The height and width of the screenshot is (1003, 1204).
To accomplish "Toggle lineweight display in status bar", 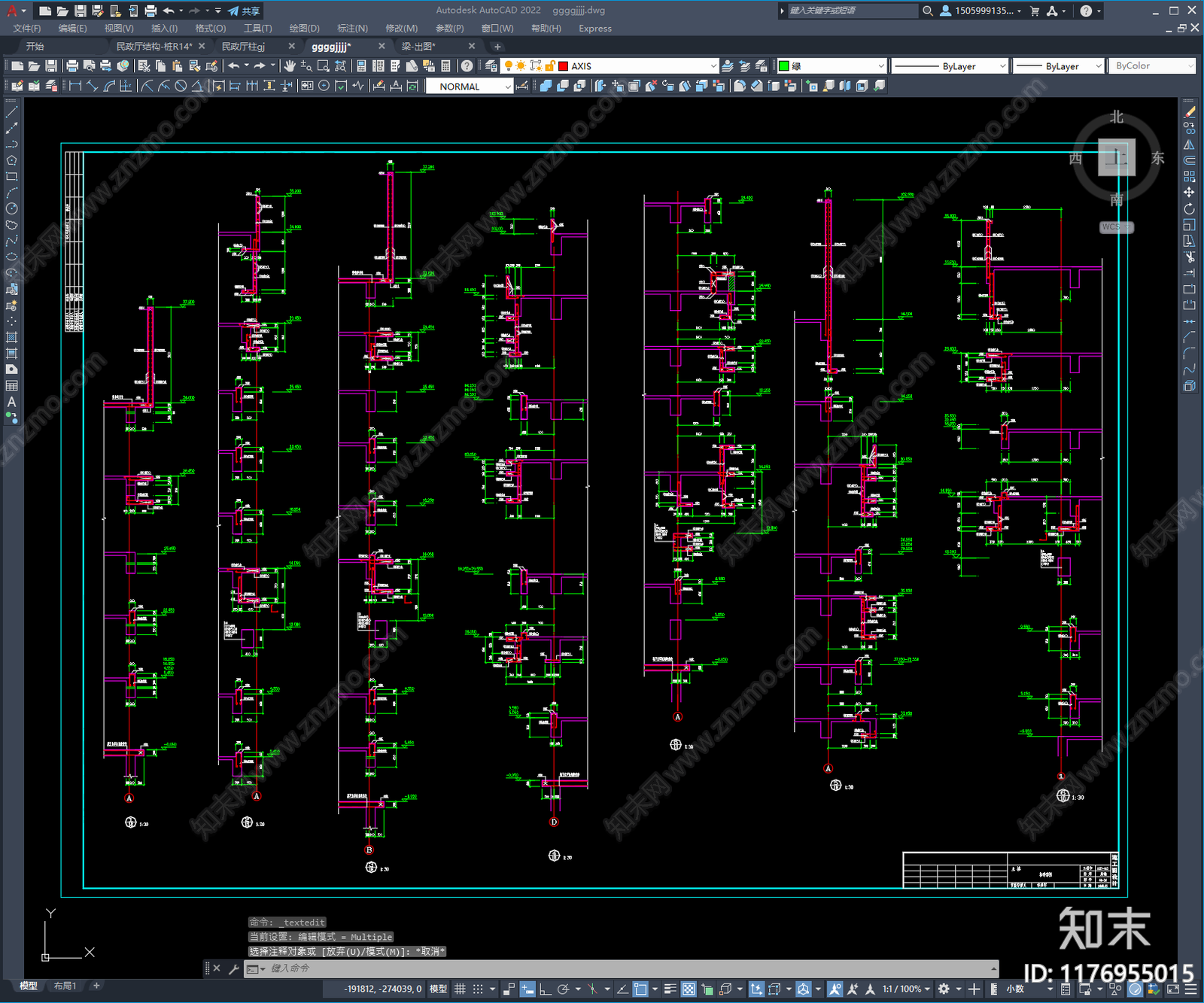I will point(670,989).
